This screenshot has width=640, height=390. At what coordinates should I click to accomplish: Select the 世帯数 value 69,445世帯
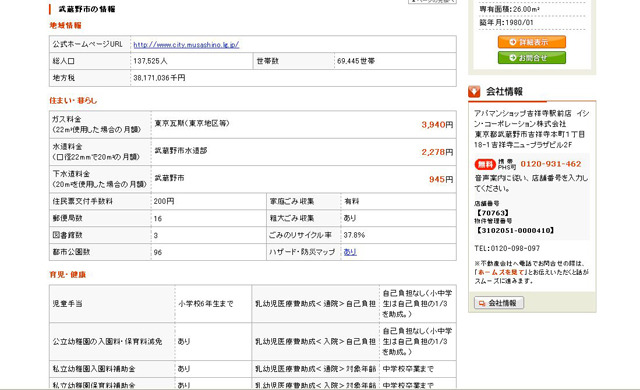coord(356,61)
